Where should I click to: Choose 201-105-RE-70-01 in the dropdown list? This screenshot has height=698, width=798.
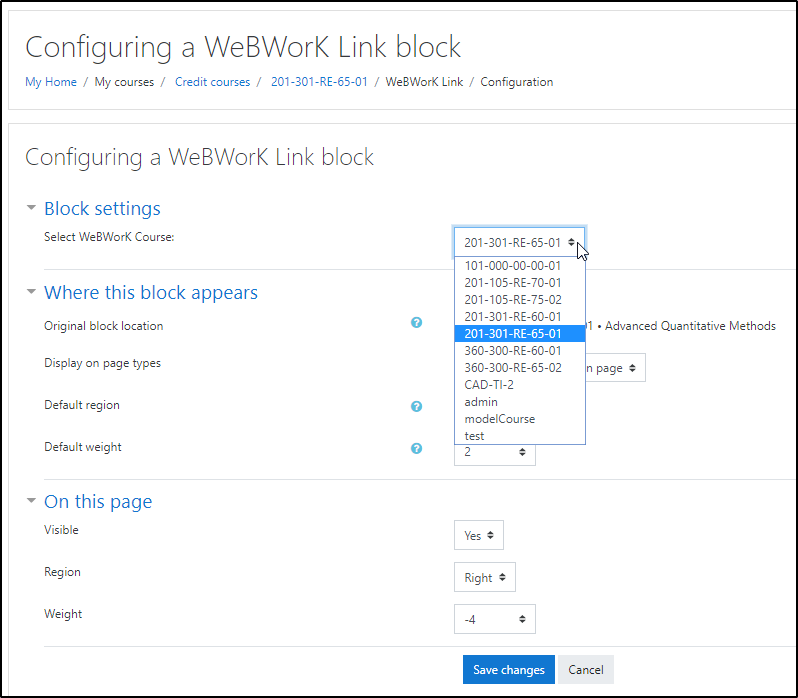512,283
